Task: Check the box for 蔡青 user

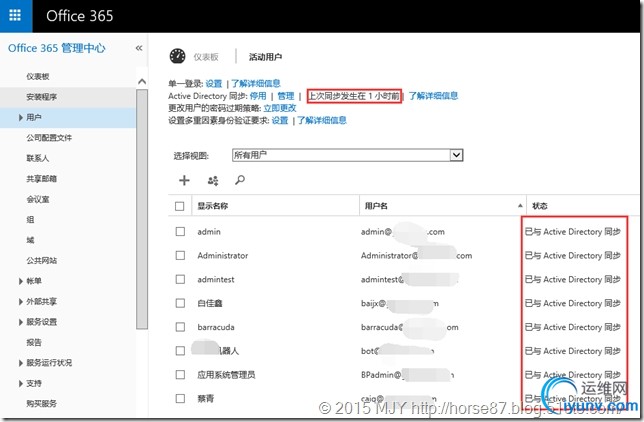Action: coord(180,399)
